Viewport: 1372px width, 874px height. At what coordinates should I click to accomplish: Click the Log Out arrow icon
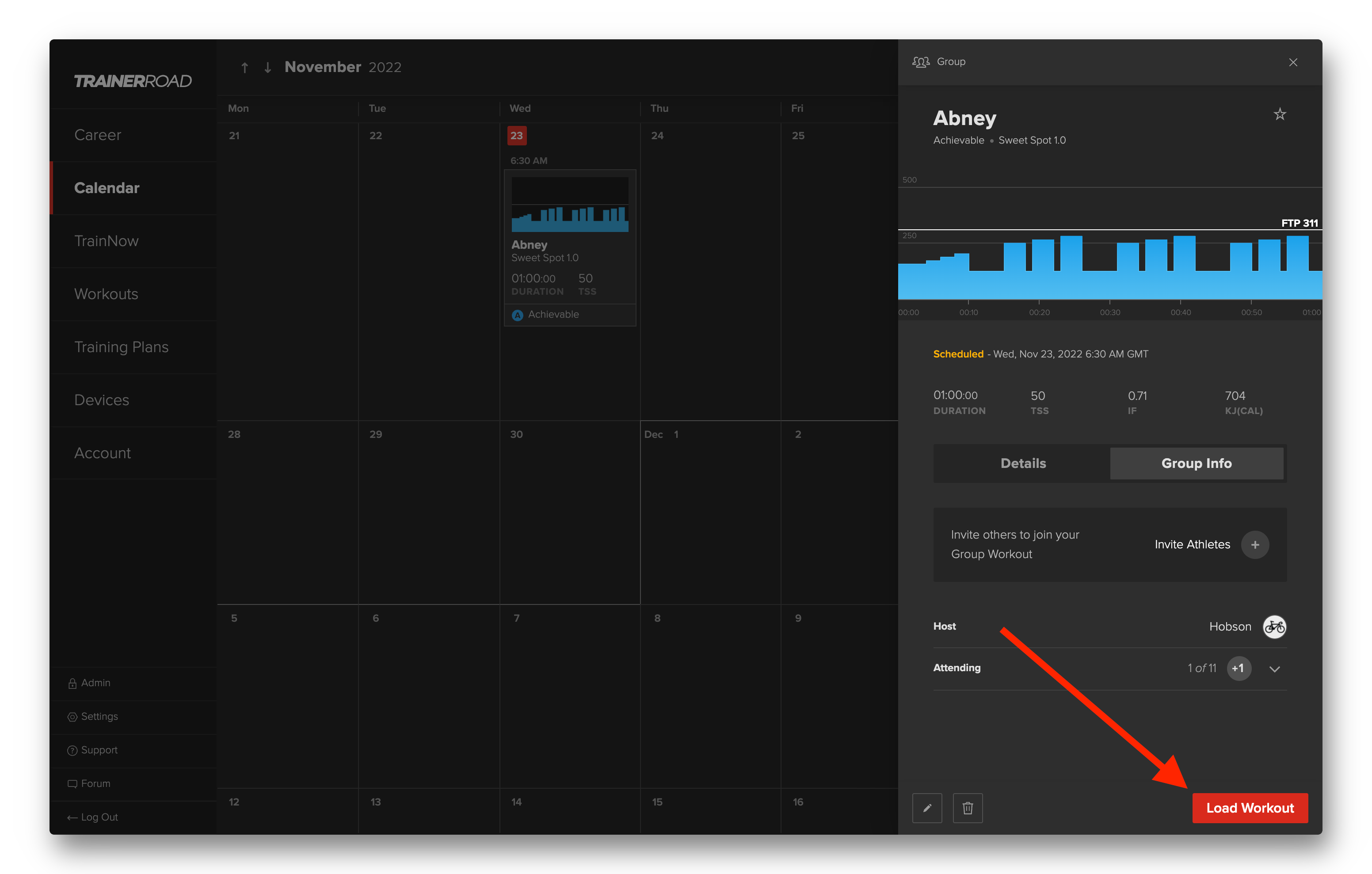[72, 817]
